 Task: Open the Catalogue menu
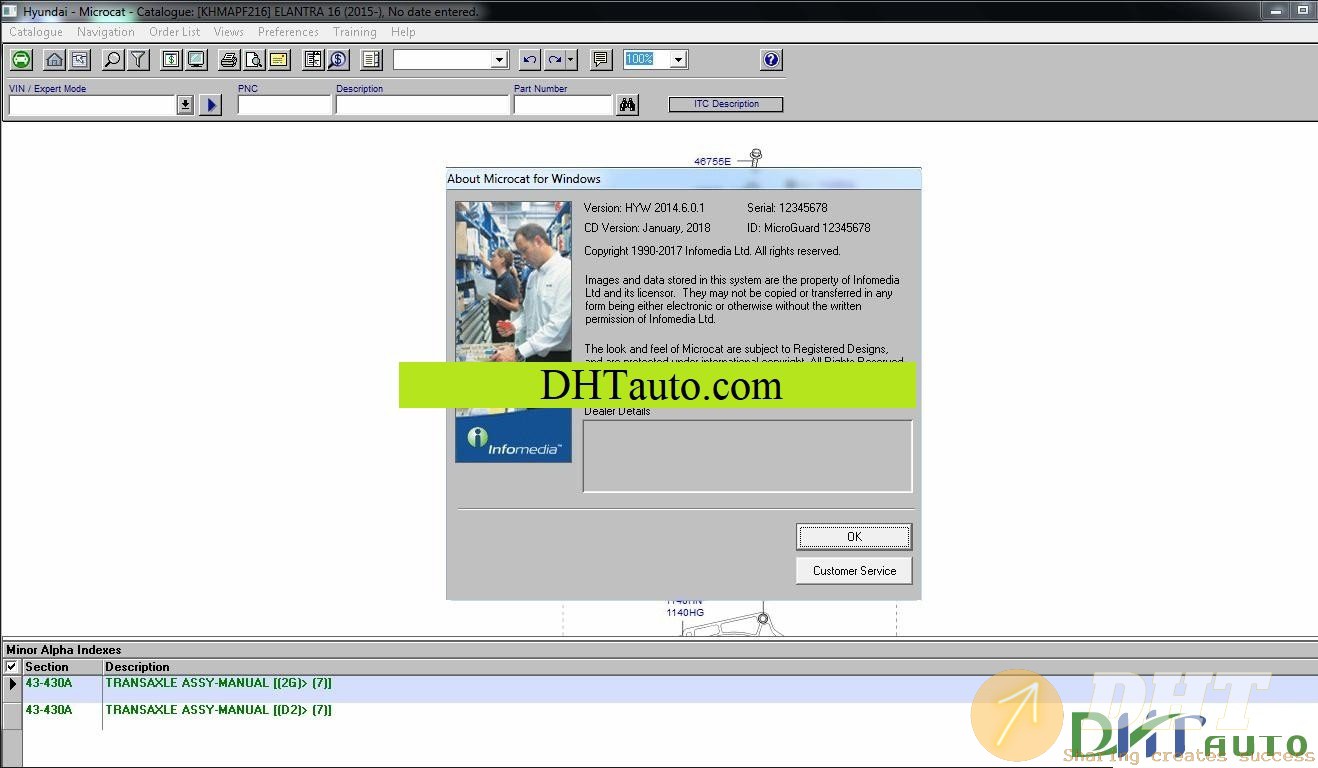coord(36,32)
